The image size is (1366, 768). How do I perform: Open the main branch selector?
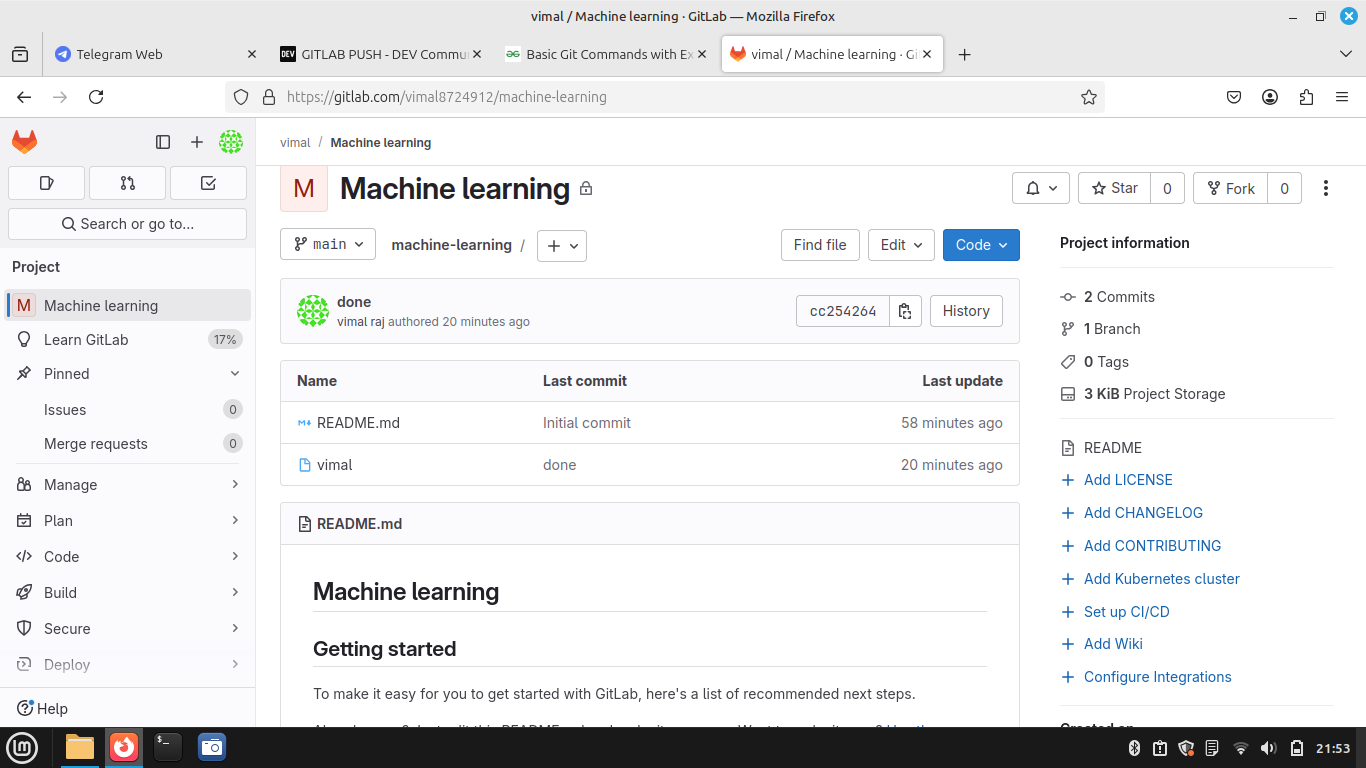pyautogui.click(x=328, y=244)
